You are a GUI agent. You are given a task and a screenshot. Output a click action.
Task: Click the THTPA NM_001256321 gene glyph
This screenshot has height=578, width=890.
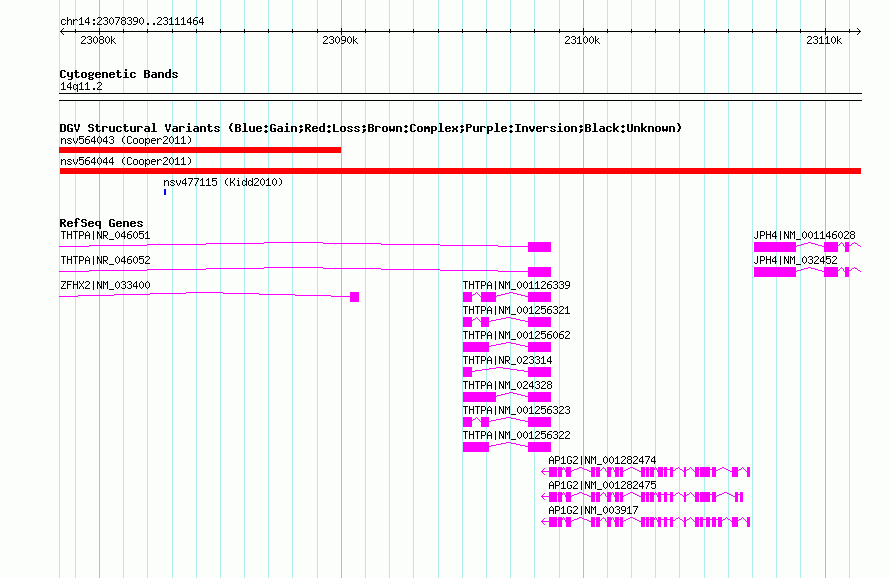pos(507,322)
